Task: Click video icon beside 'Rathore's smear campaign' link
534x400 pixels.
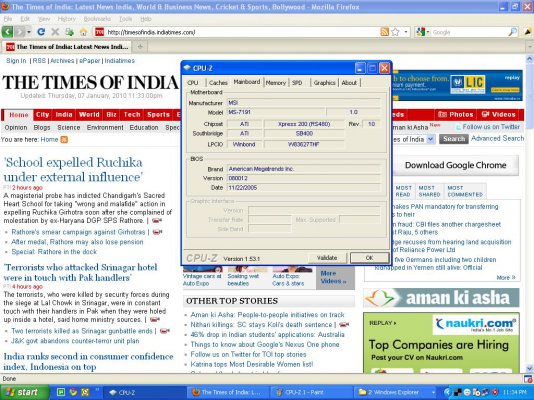Action: click(x=157, y=232)
